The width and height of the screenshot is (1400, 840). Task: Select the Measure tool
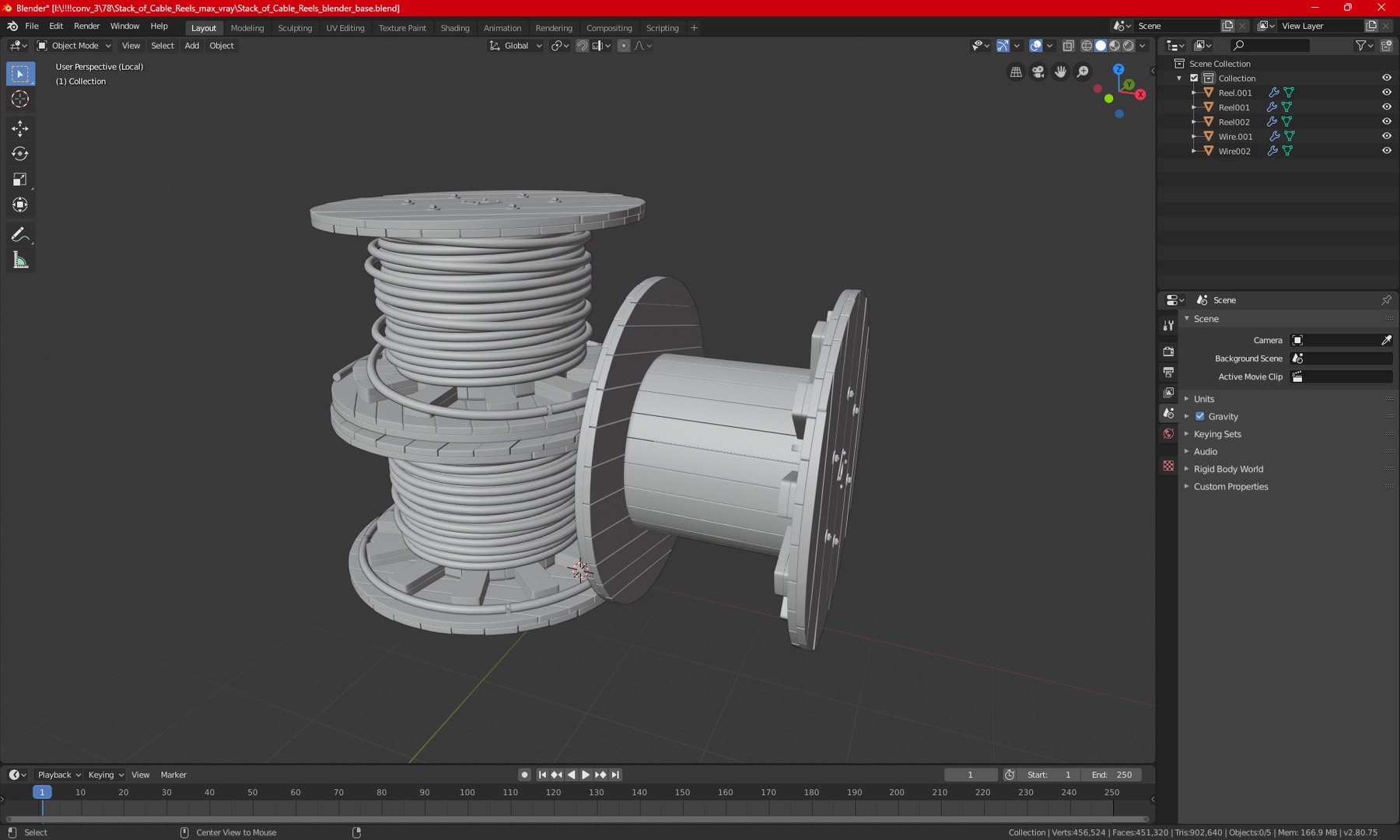coord(20,261)
